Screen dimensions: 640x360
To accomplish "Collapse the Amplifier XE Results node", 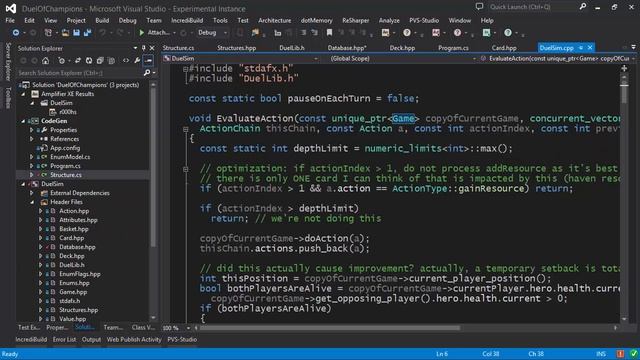I will tap(23, 94).
